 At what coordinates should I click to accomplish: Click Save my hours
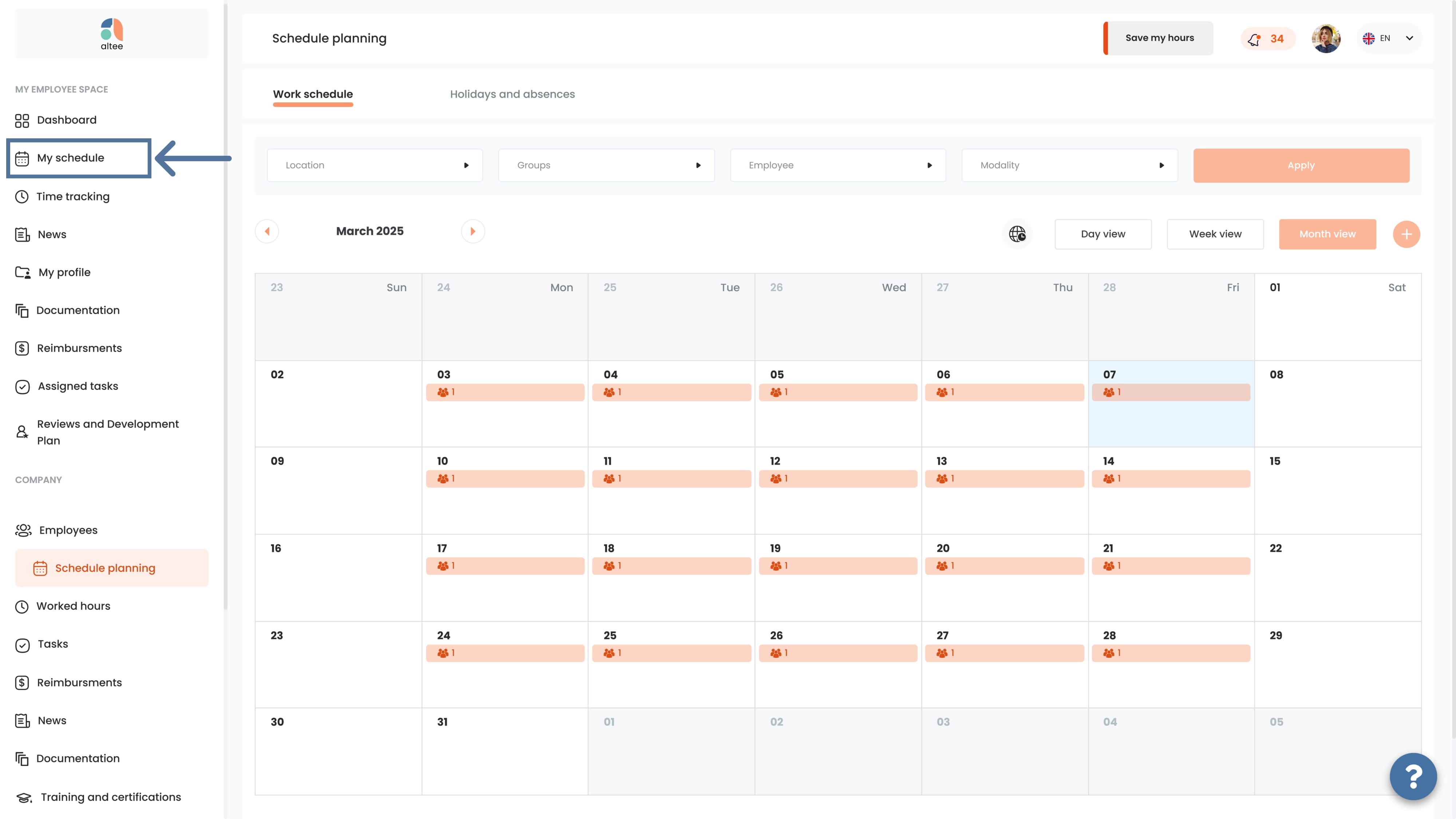(1158, 38)
